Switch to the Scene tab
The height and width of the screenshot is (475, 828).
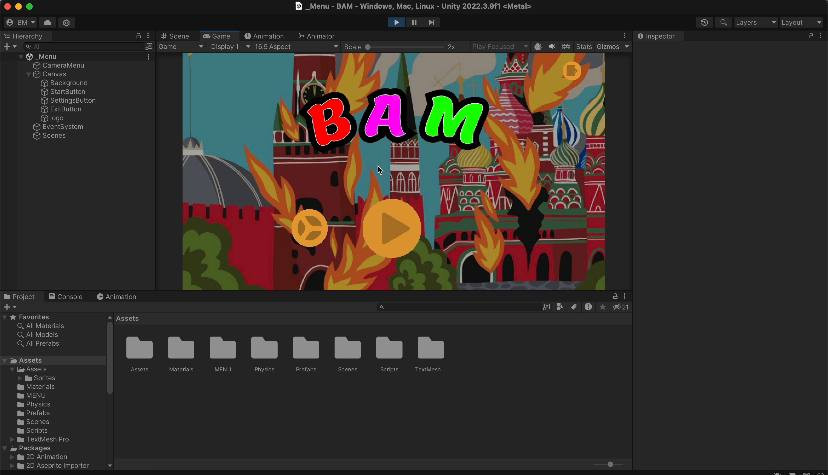point(175,36)
